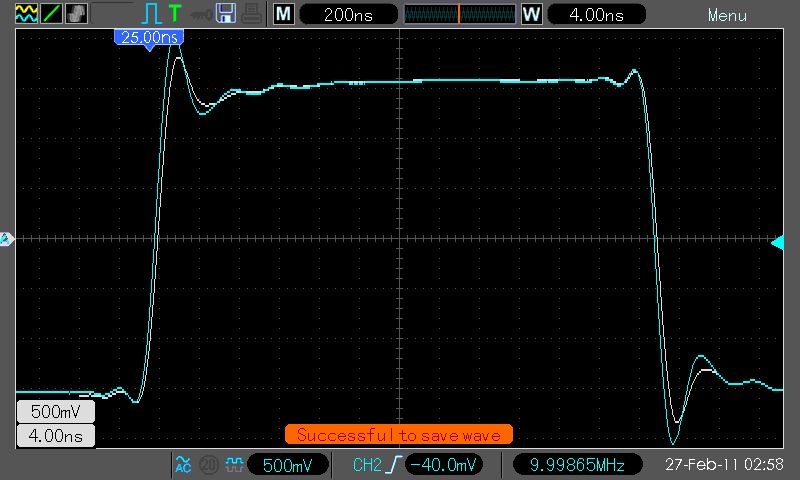This screenshot has height=480, width=800.
Task: Click the yellow and cyan dual sine-wave icon
Action: point(26,14)
